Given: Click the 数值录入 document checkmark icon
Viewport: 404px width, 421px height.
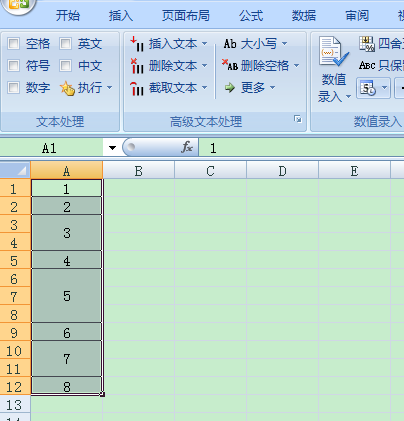Looking at the screenshot, I should click(x=333, y=52).
